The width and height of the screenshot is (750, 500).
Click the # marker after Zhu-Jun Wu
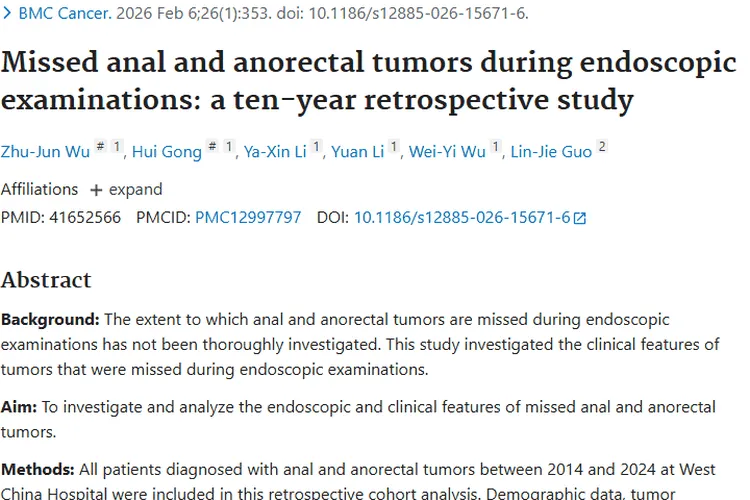coord(102,148)
